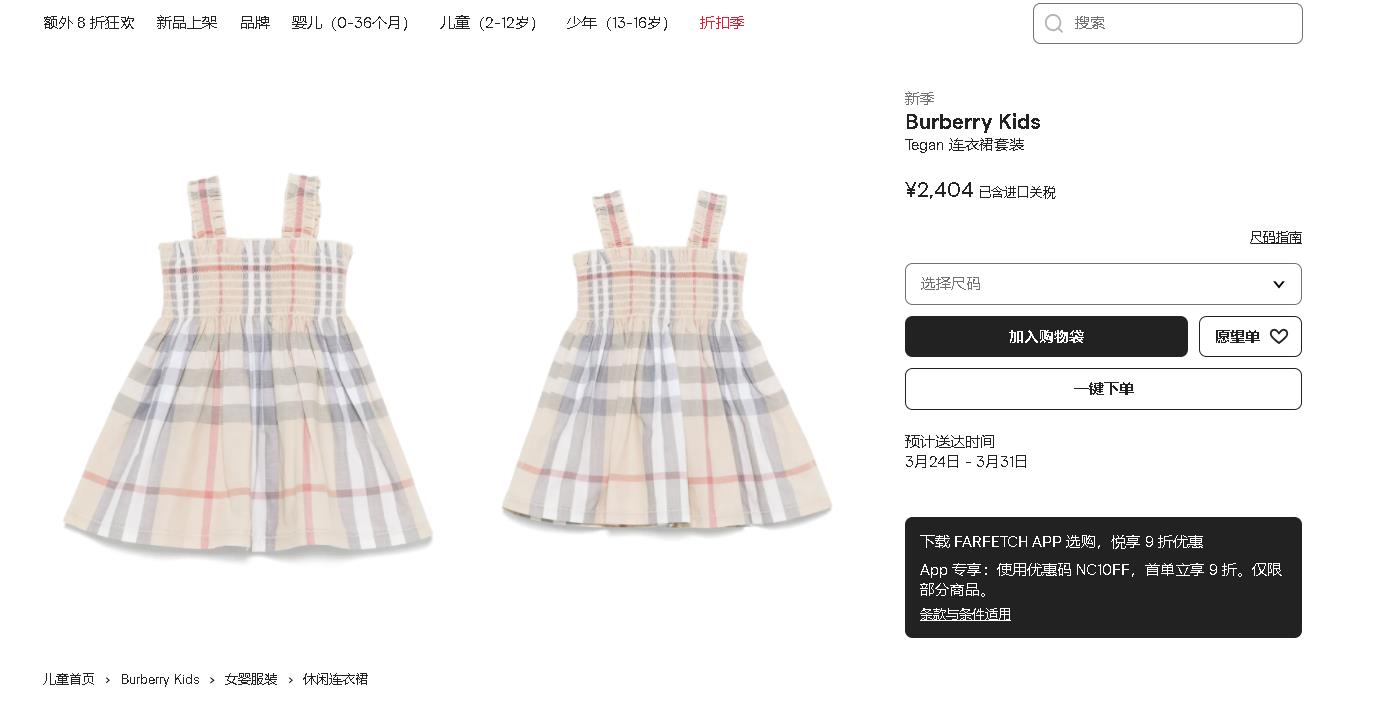
Task: View the front dress product image
Action: point(248,363)
